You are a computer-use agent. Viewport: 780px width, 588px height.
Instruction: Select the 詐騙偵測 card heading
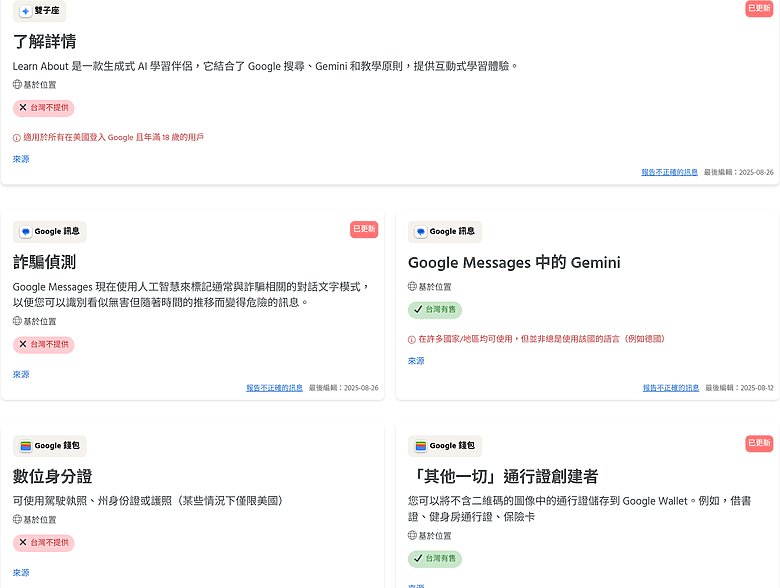tap(44, 262)
